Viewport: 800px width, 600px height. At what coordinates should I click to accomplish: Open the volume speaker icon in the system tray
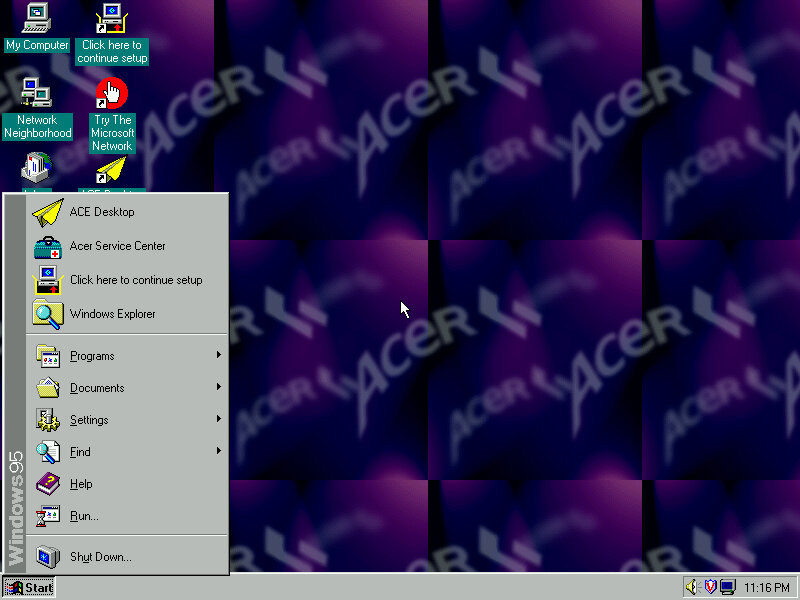point(692,587)
